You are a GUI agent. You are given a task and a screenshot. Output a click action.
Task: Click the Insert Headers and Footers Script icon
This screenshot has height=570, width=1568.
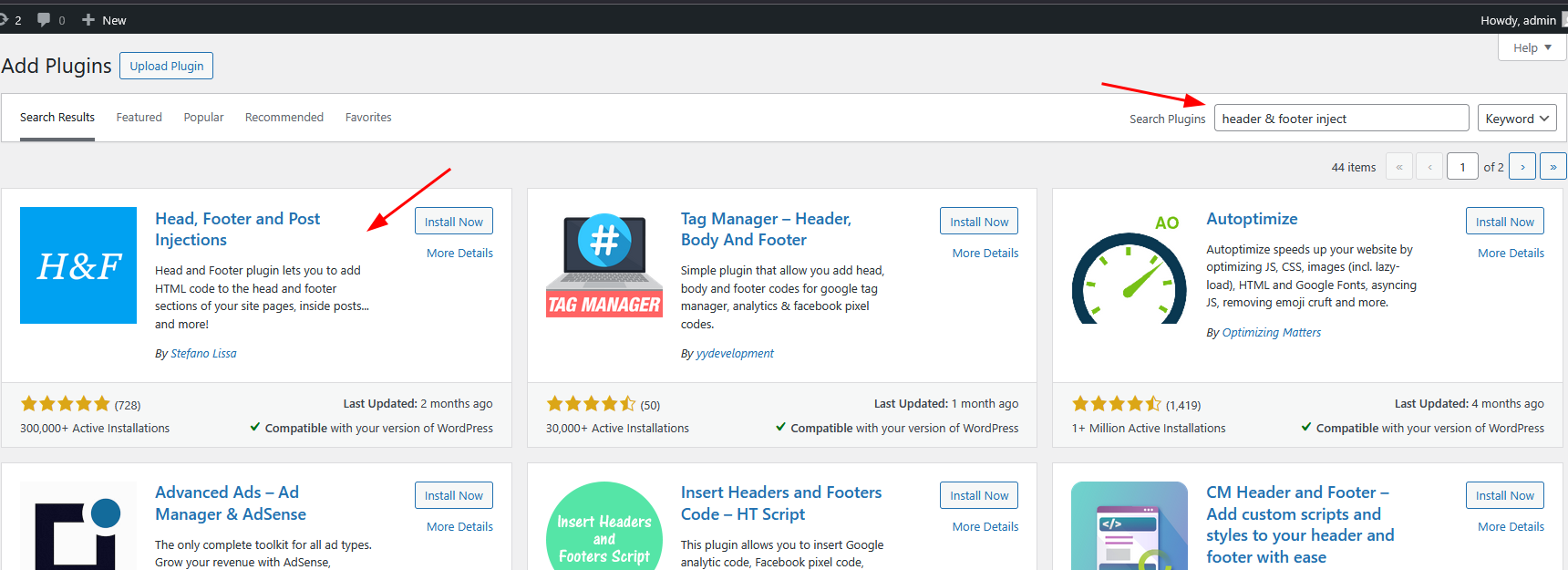(603, 531)
